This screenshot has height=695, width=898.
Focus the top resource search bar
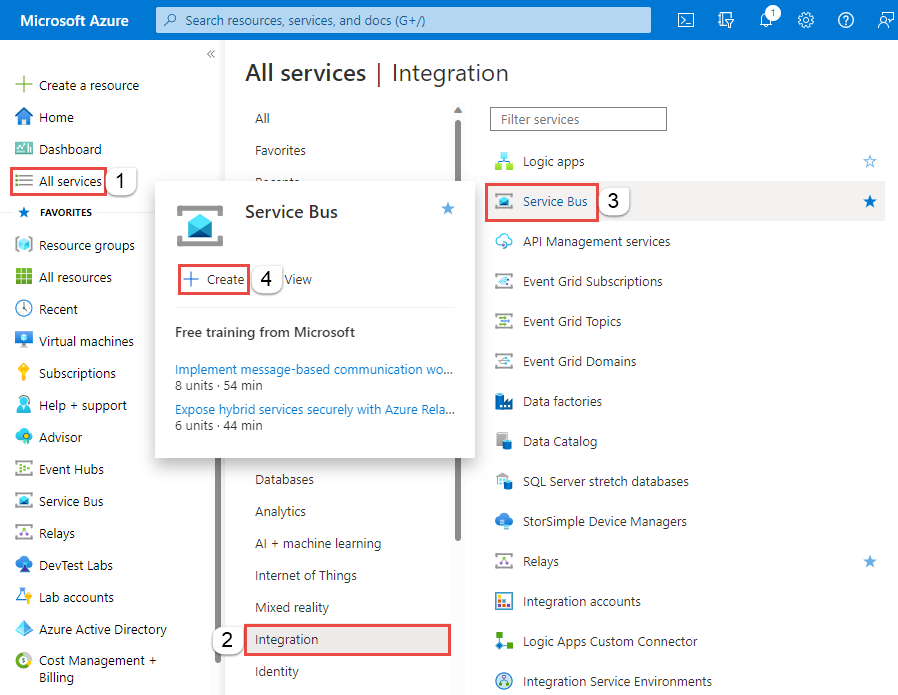(x=403, y=20)
